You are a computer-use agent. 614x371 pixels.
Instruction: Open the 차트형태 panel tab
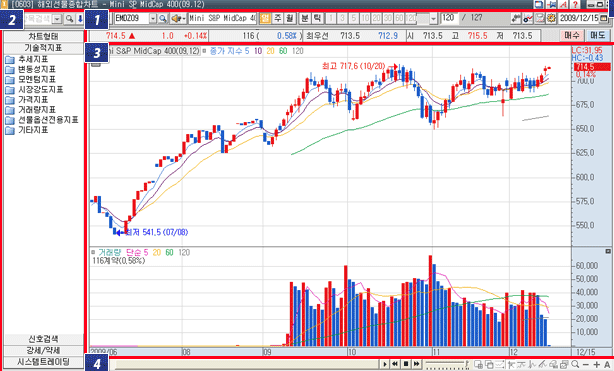pyautogui.click(x=43, y=36)
